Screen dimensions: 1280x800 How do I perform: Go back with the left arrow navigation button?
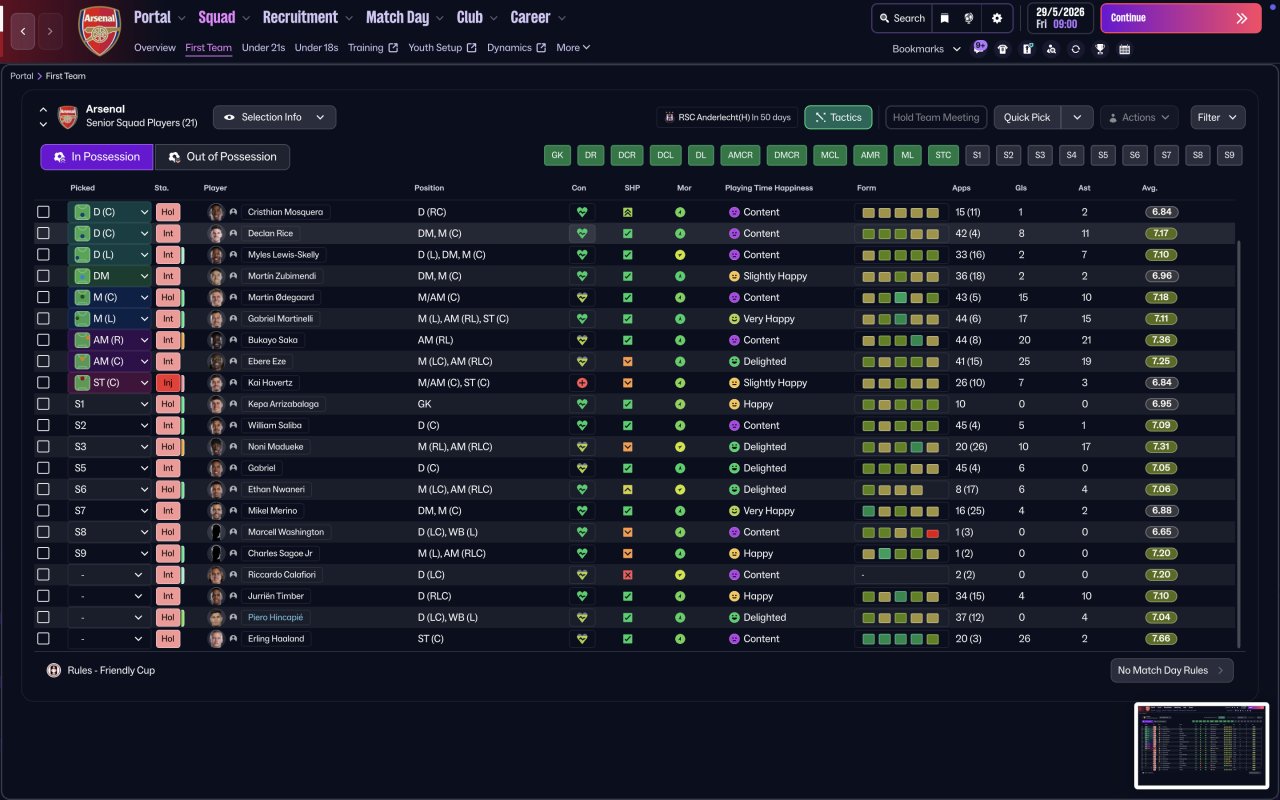coord(23,31)
